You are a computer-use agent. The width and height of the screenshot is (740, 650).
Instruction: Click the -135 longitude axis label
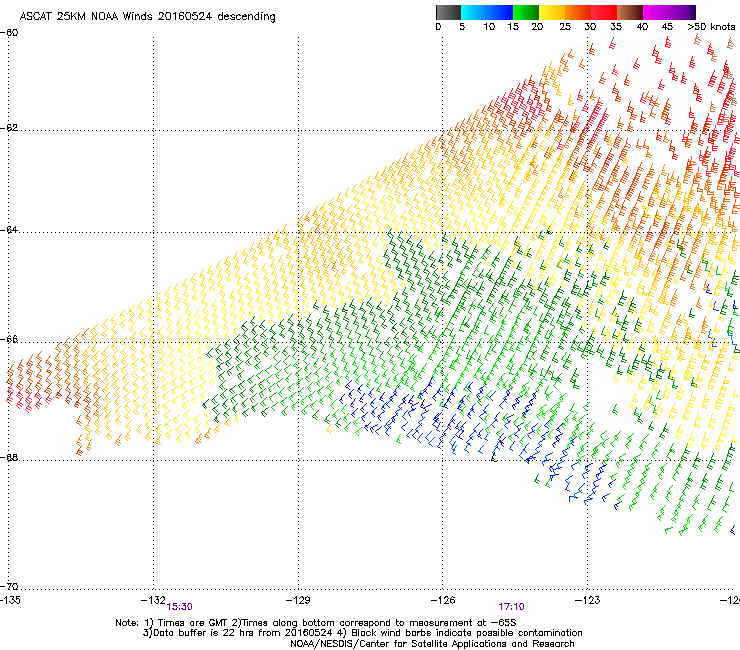click(x=10, y=600)
